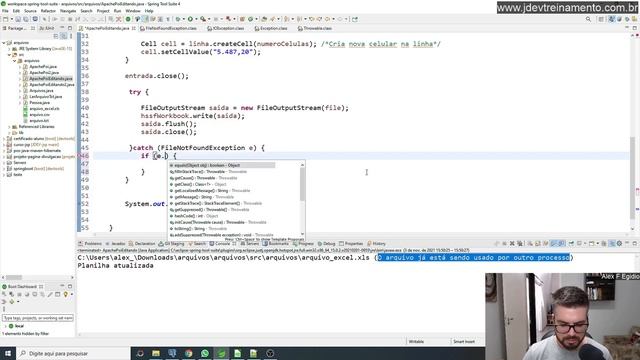Select arquivo.csv in the package tree
The height and width of the screenshot is (360, 640).
point(39,115)
